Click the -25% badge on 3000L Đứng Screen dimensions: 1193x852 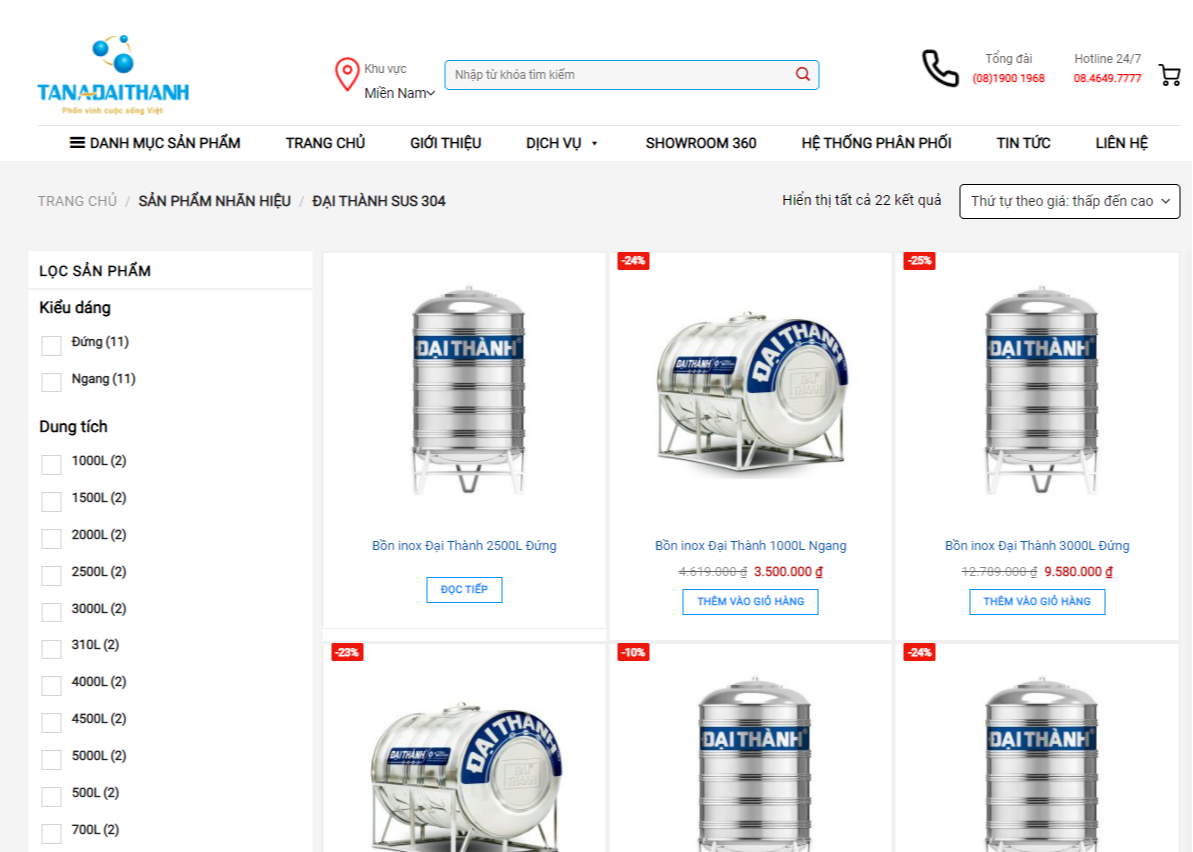919,261
